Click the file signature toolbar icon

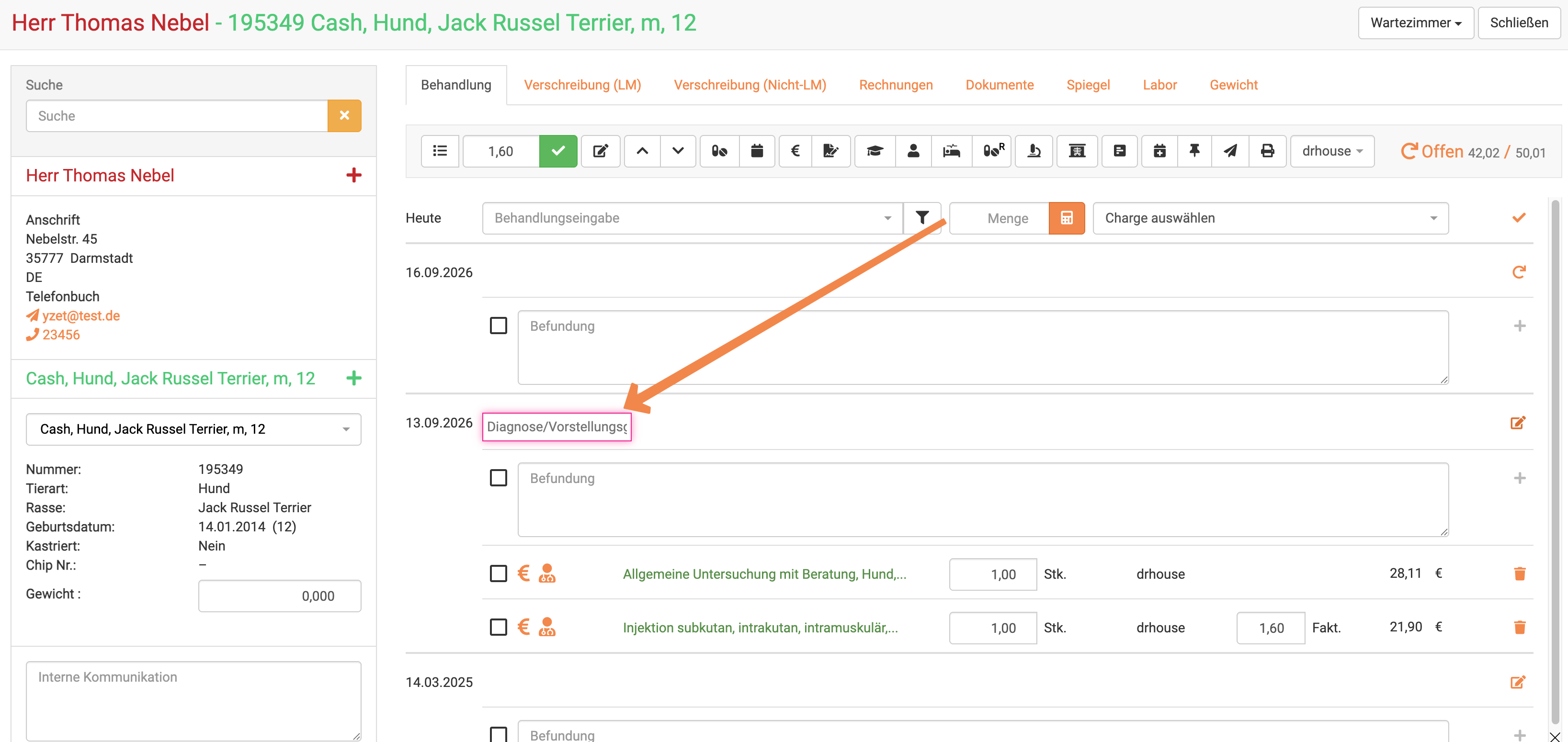tap(830, 151)
